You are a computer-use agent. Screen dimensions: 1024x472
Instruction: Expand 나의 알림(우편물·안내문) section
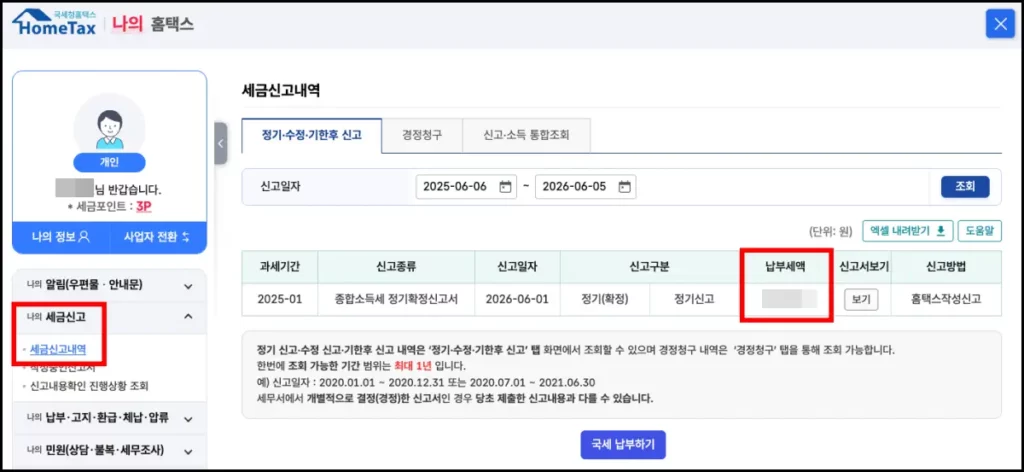pos(109,285)
